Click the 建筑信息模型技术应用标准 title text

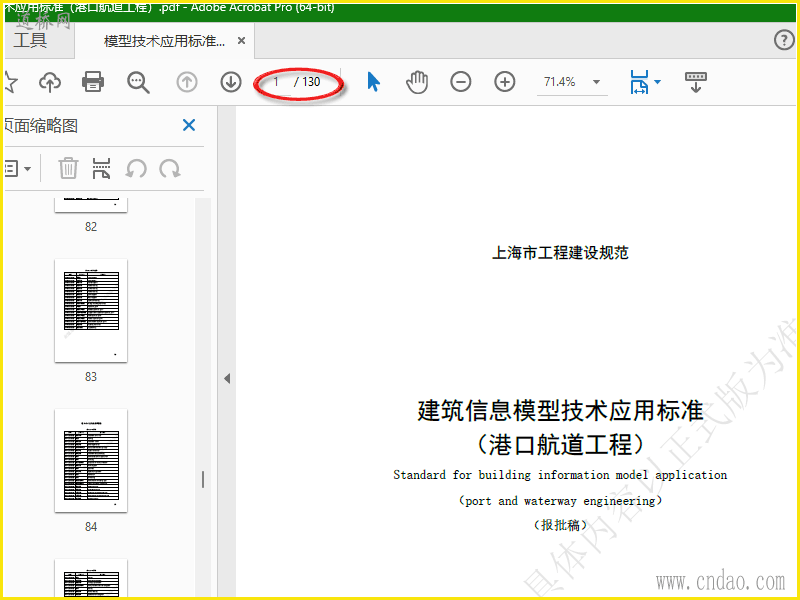(561, 411)
